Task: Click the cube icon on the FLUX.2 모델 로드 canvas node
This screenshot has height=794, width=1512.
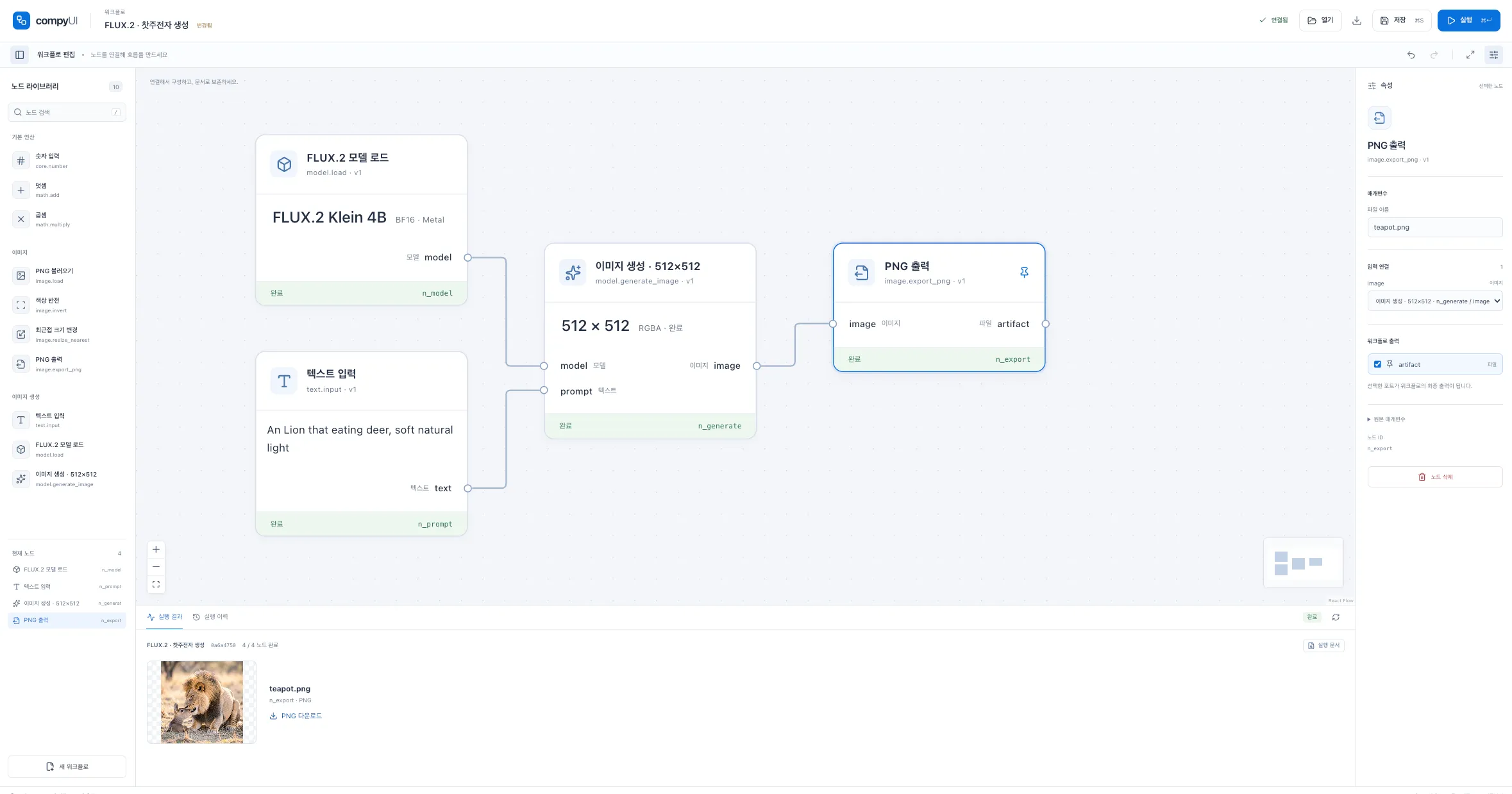Action: [284, 164]
